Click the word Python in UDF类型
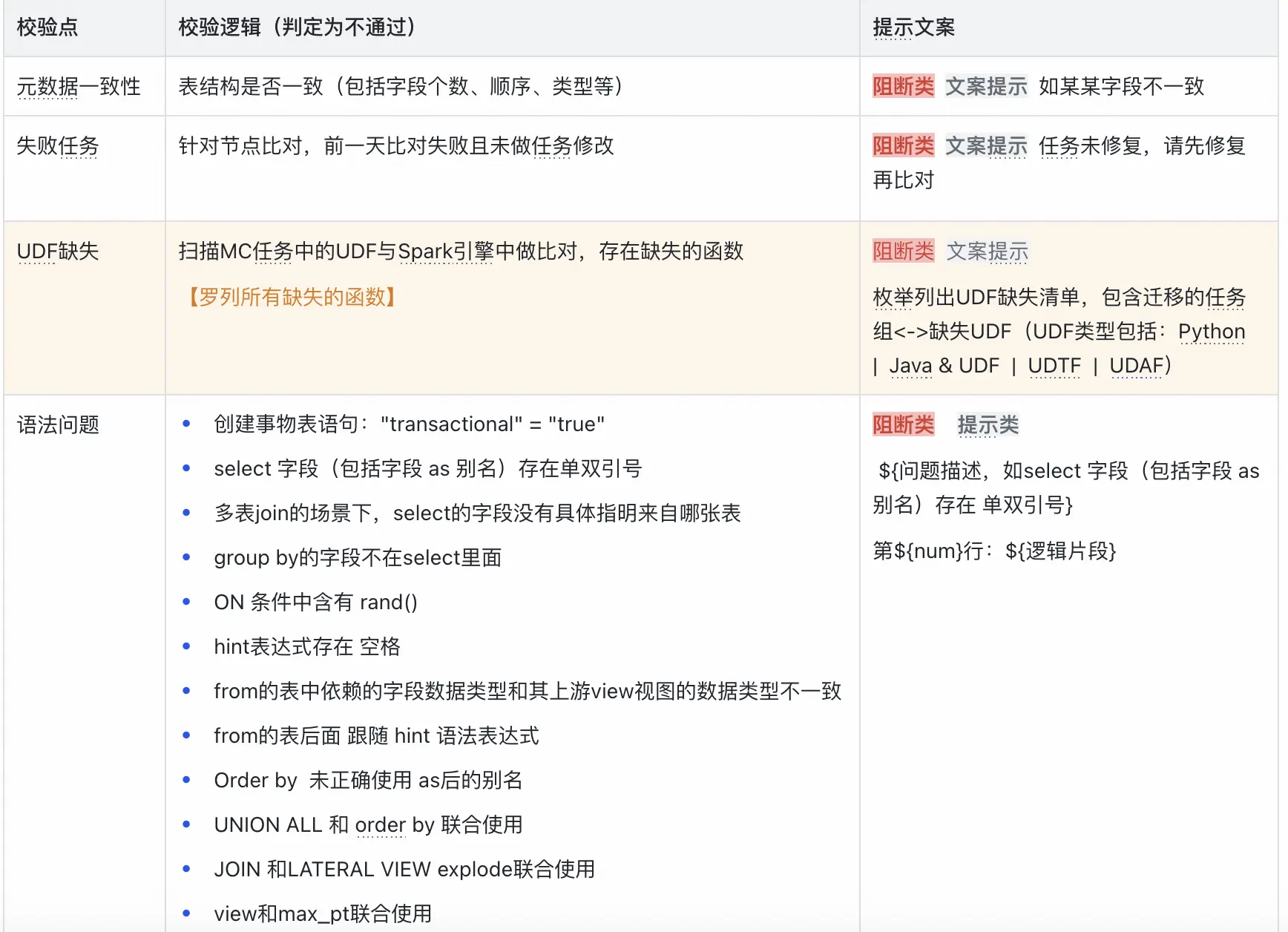Viewport: 1288px width, 932px height. [x=1212, y=332]
